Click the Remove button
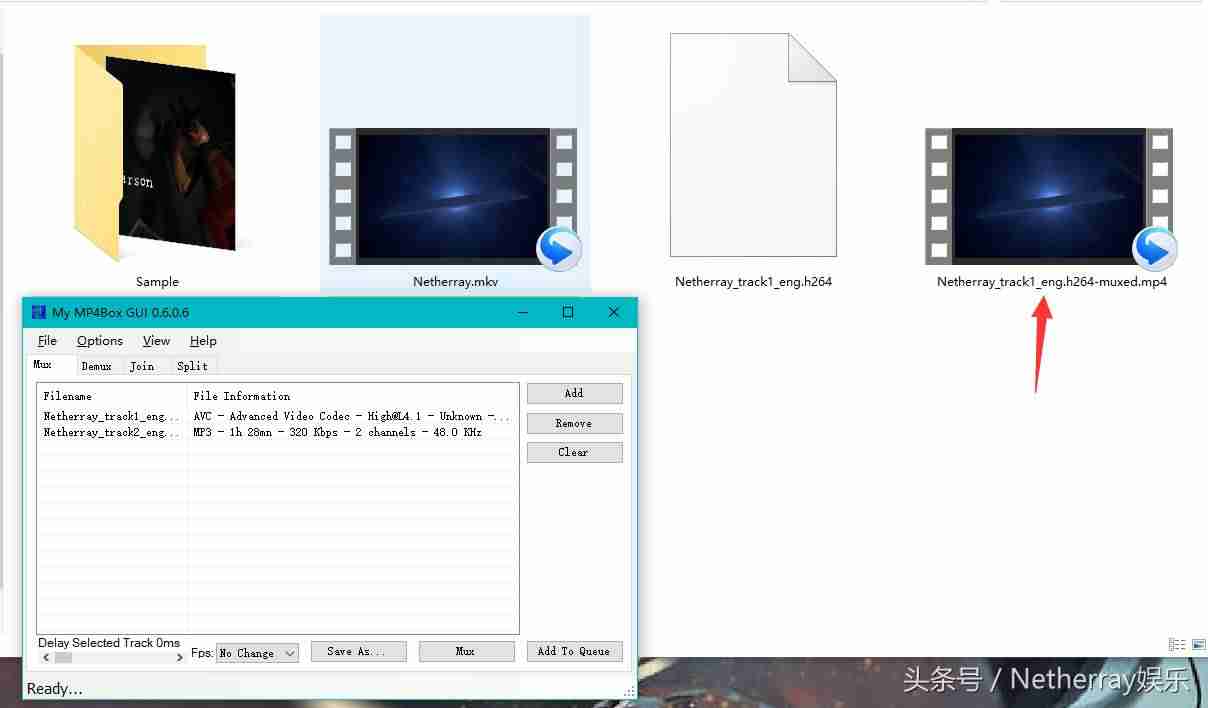Viewport: 1208px width, 708px height. coord(574,423)
